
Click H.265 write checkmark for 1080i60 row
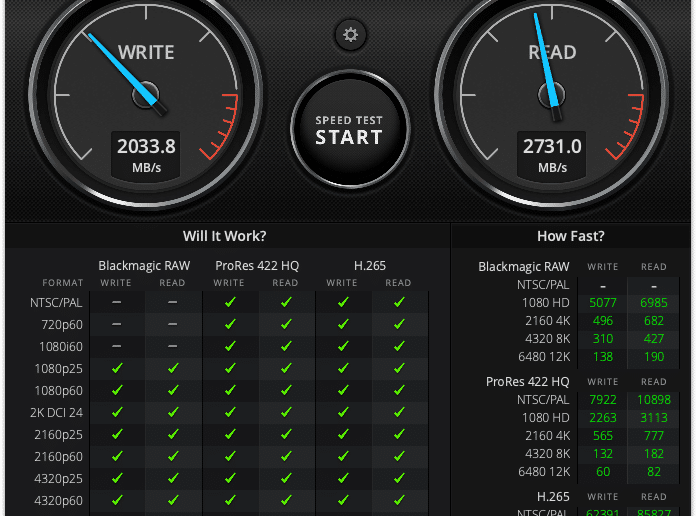tap(343, 346)
